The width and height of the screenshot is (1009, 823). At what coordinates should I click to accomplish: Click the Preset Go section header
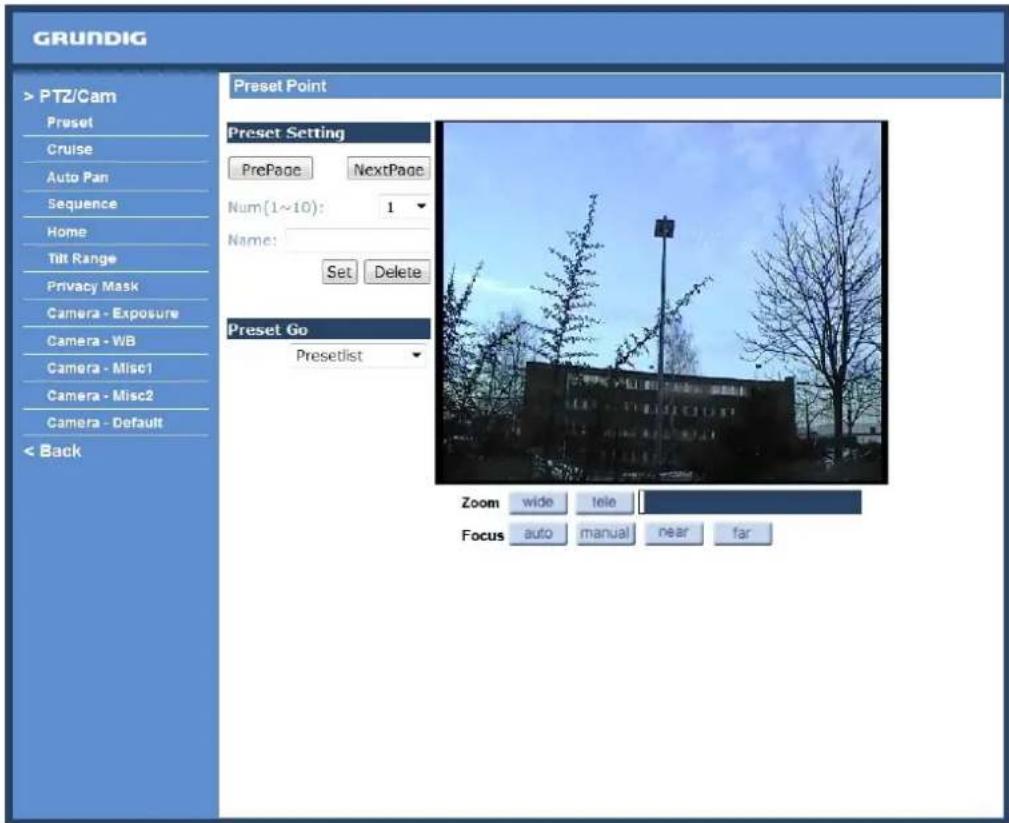tap(329, 329)
